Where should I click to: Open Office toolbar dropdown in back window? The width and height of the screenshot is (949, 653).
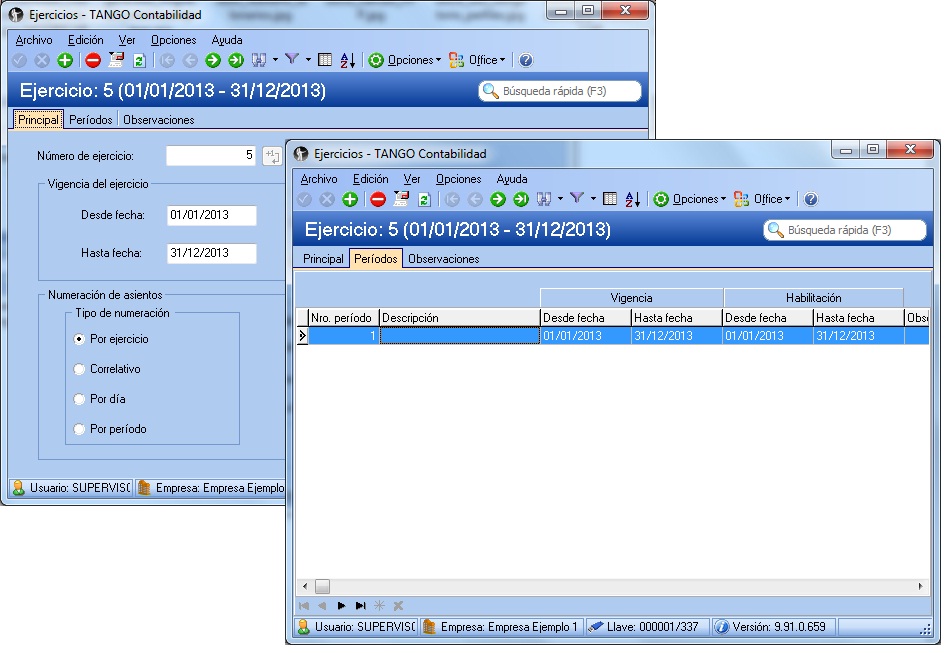click(x=477, y=60)
